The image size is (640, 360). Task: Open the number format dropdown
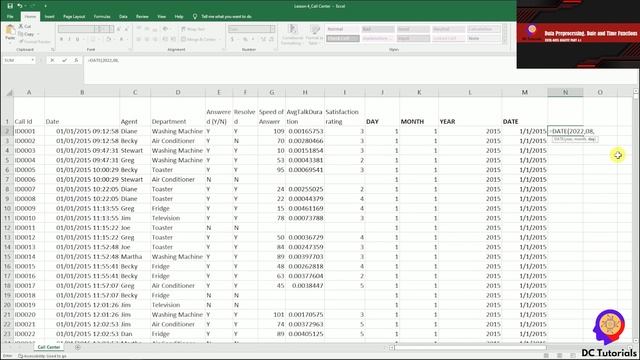point(272,29)
